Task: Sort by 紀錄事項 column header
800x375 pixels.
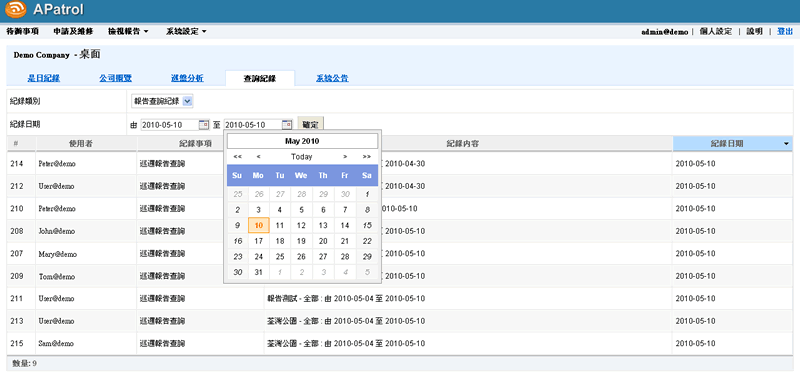Action: click(x=195, y=144)
